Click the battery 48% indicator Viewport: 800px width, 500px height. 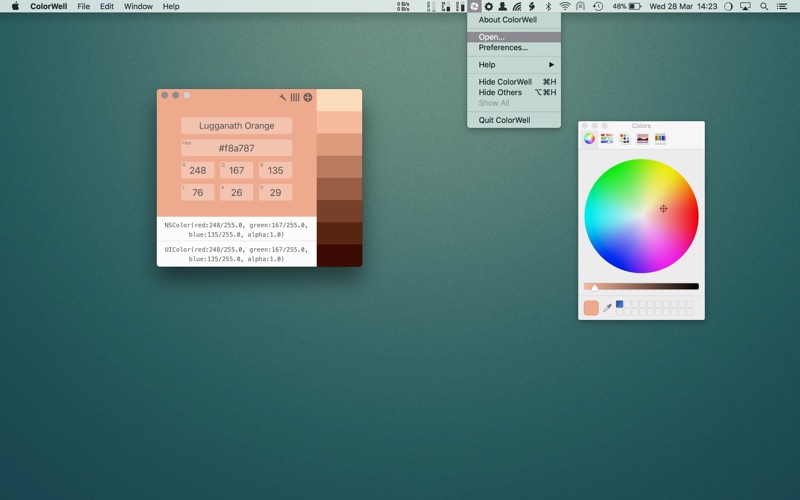[627, 6]
